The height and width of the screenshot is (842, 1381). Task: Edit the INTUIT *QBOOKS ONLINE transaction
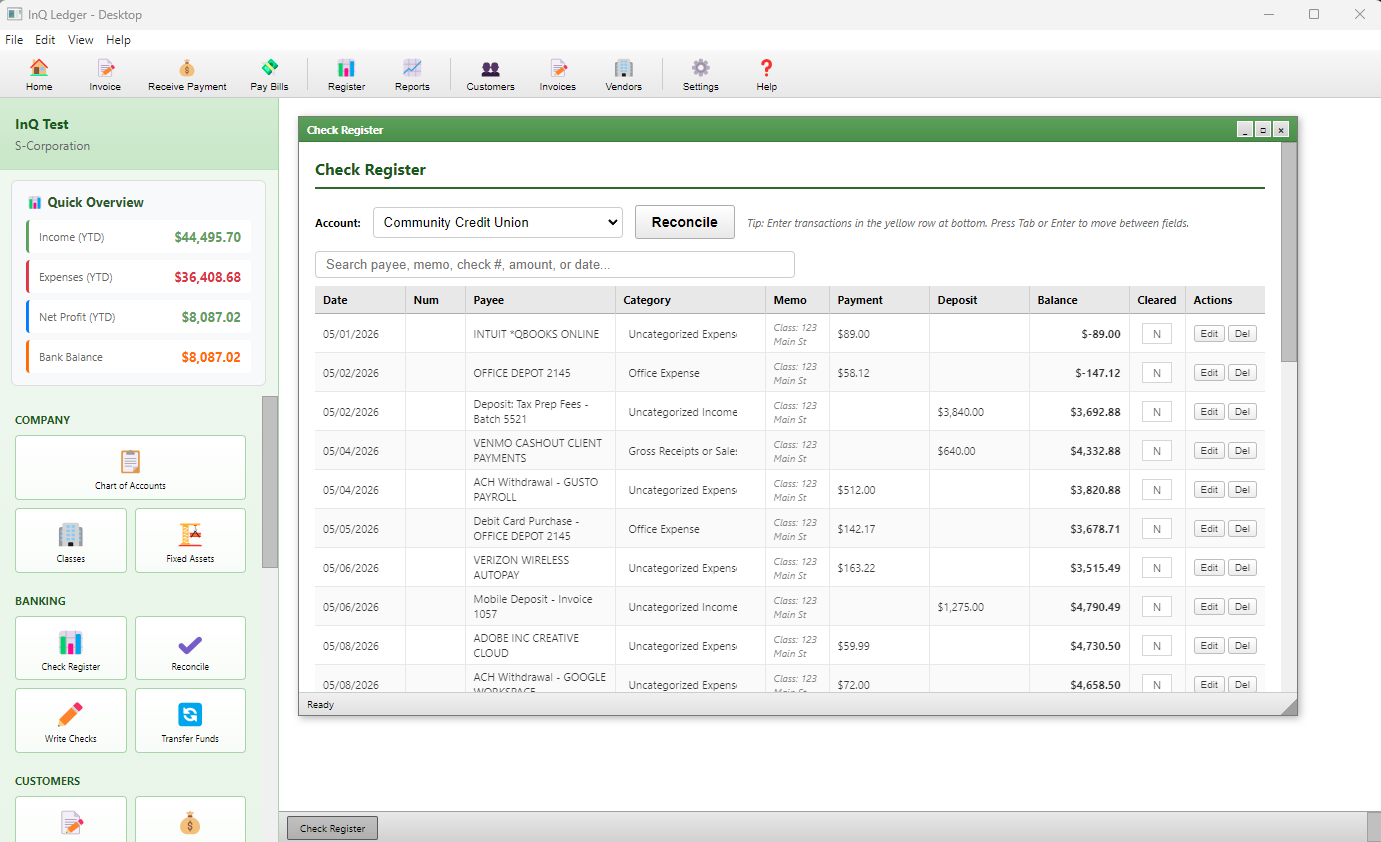click(x=1209, y=334)
